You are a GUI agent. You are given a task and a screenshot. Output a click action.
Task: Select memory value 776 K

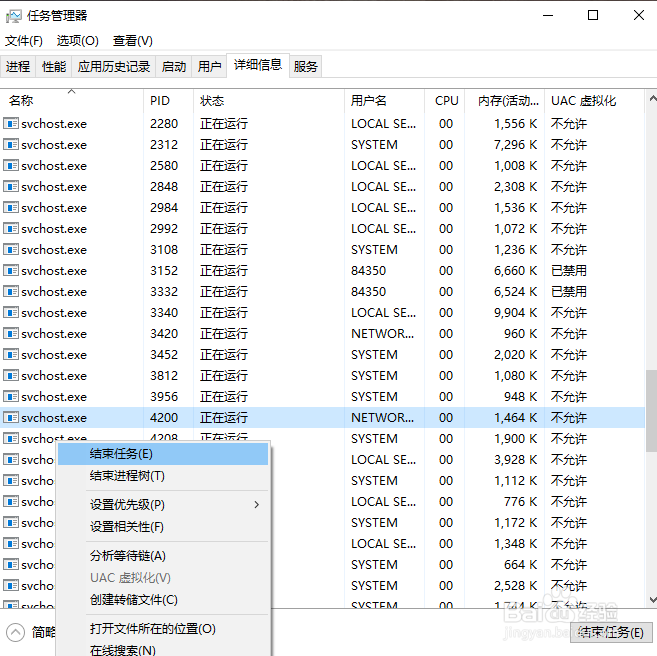(x=520, y=501)
